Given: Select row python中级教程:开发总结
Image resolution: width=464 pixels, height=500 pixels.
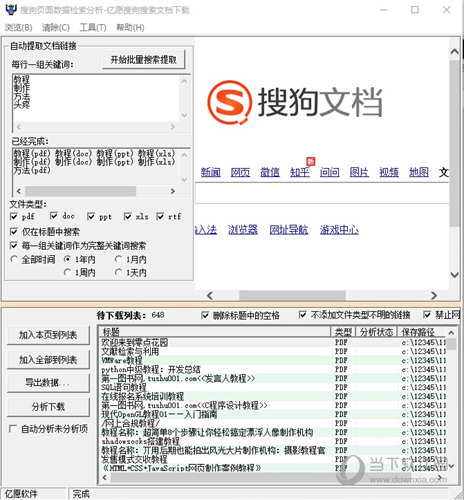Looking at the screenshot, I should tap(273, 369).
